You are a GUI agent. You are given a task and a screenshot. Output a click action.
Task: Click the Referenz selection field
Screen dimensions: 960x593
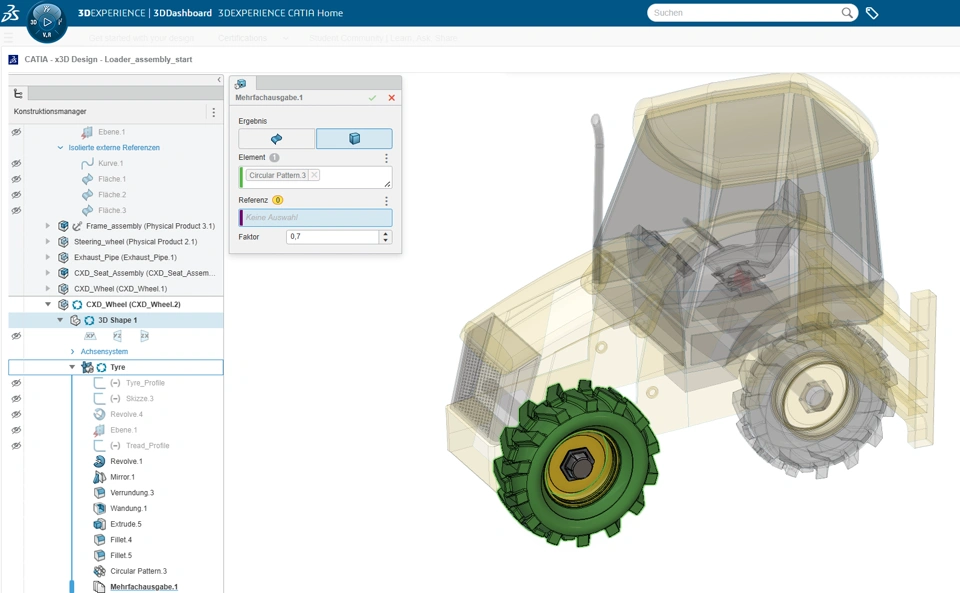315,218
